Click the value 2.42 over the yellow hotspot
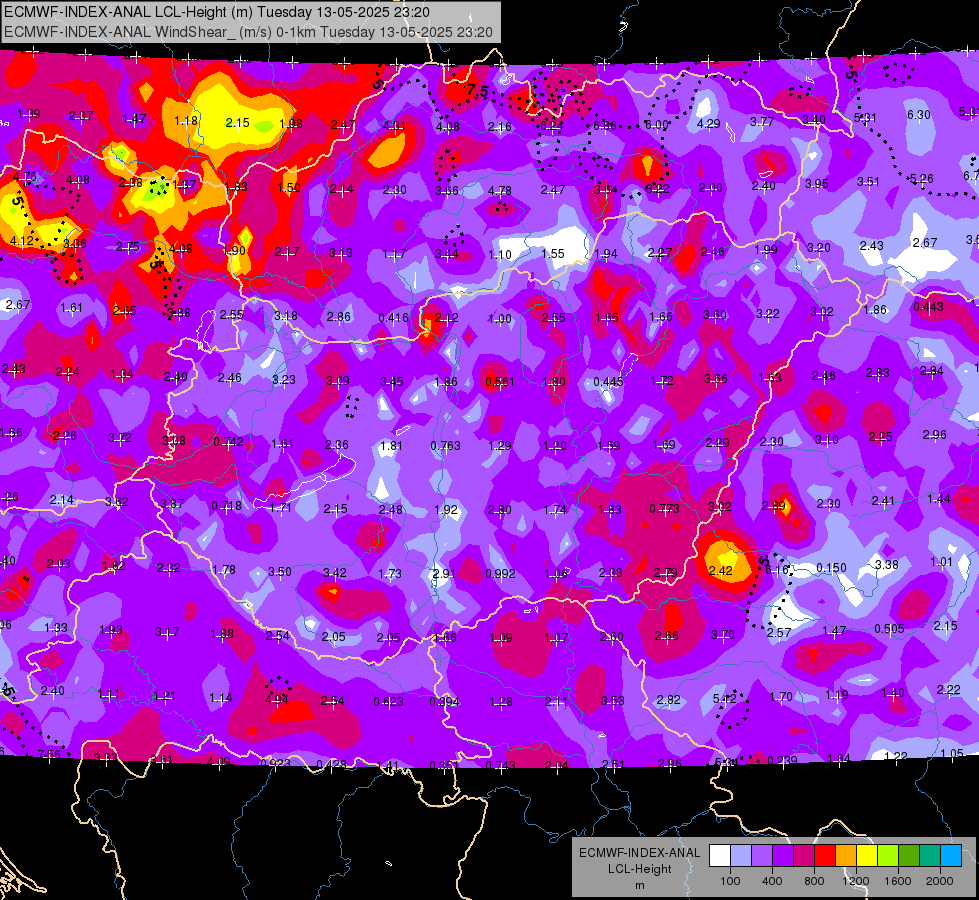The width and height of the screenshot is (979, 900). [x=720, y=570]
